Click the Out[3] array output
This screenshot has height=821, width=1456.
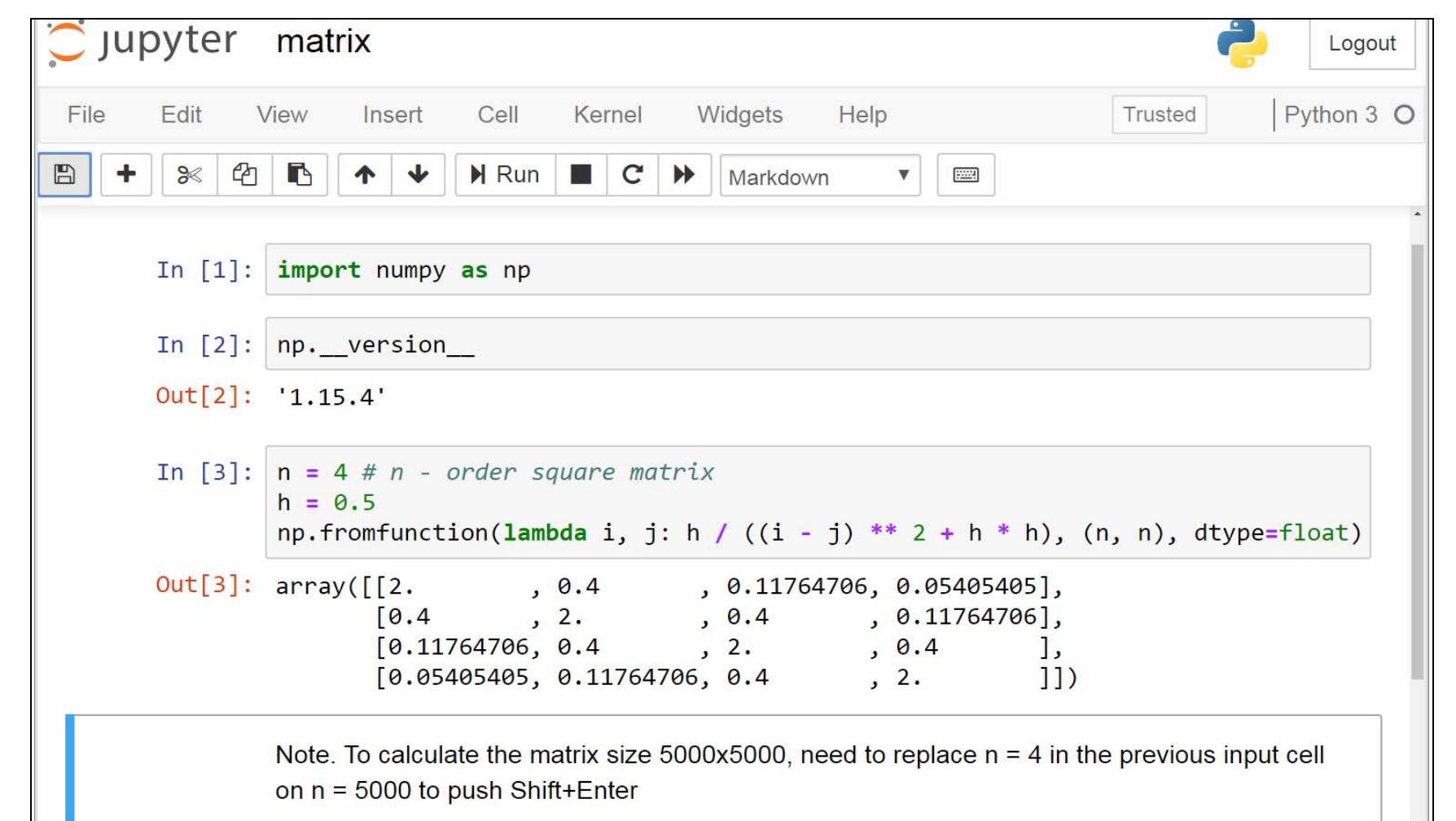[676, 632]
